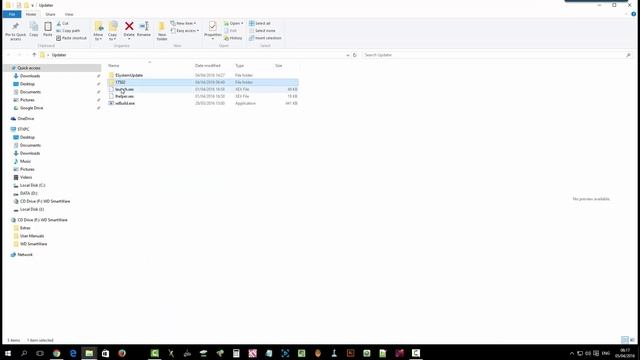Click the Back navigation arrow
The width and height of the screenshot is (640, 360).
click(x=9, y=55)
